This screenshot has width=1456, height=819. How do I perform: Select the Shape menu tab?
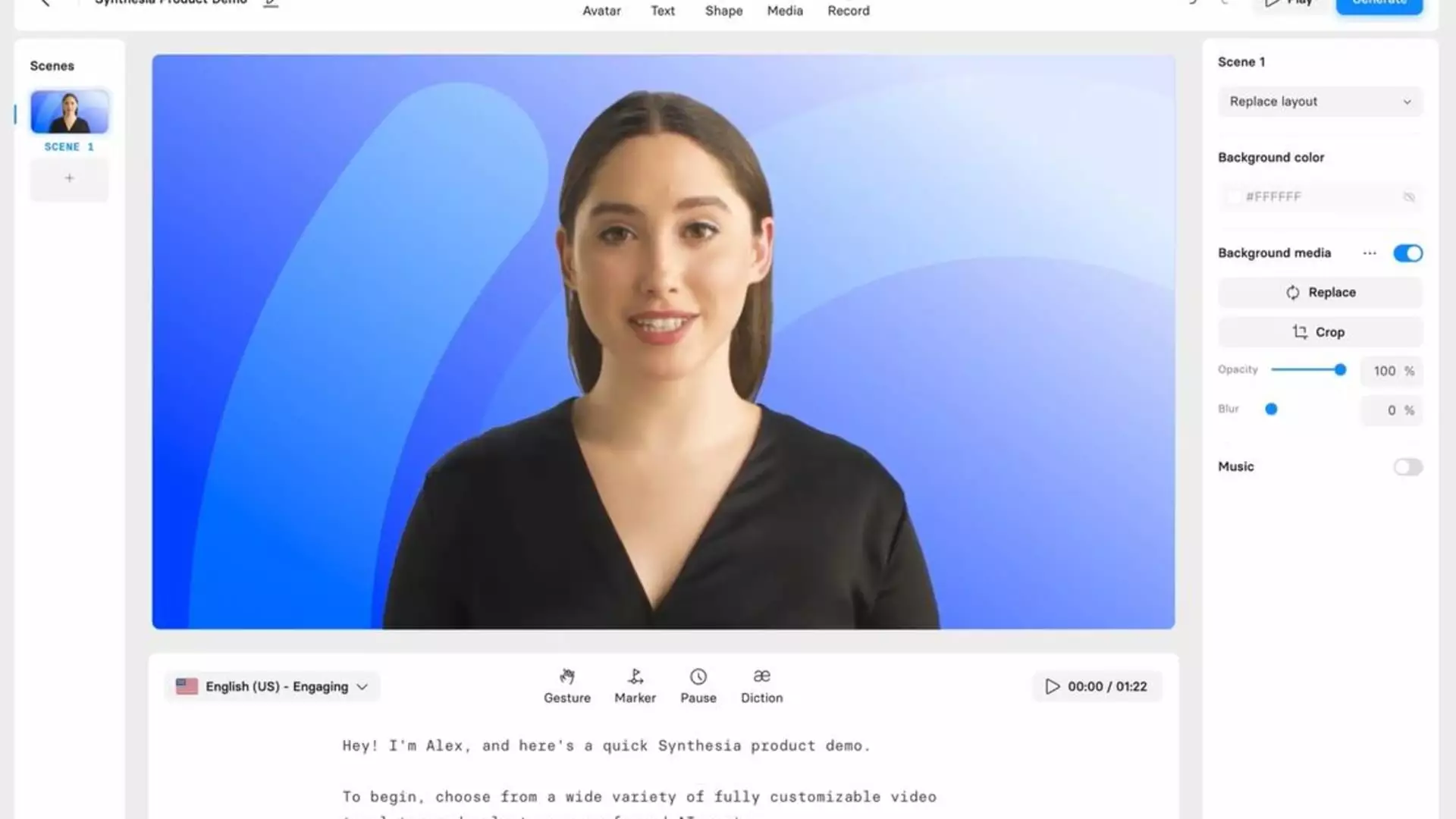[x=724, y=10]
